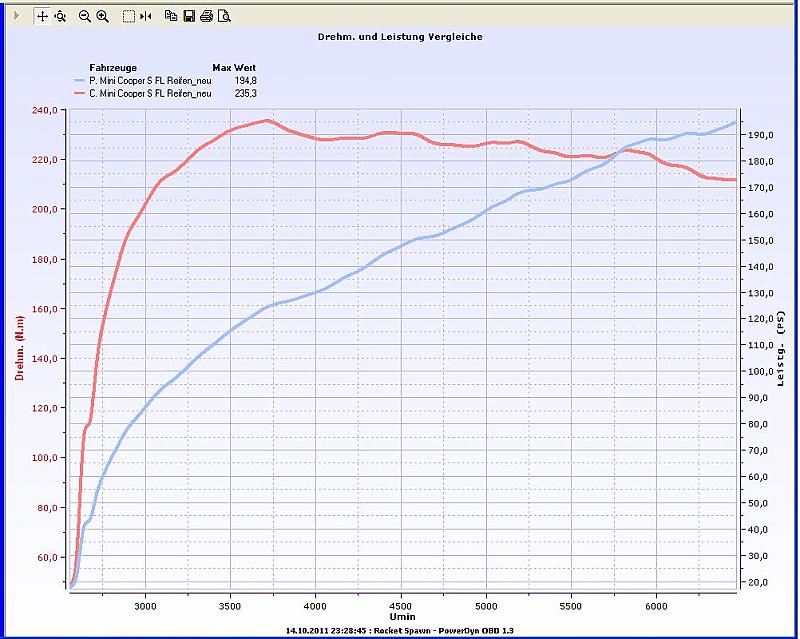This screenshot has height=639, width=800.
Task: Select the P. Mini Cooper S legend entry
Action: [150, 80]
